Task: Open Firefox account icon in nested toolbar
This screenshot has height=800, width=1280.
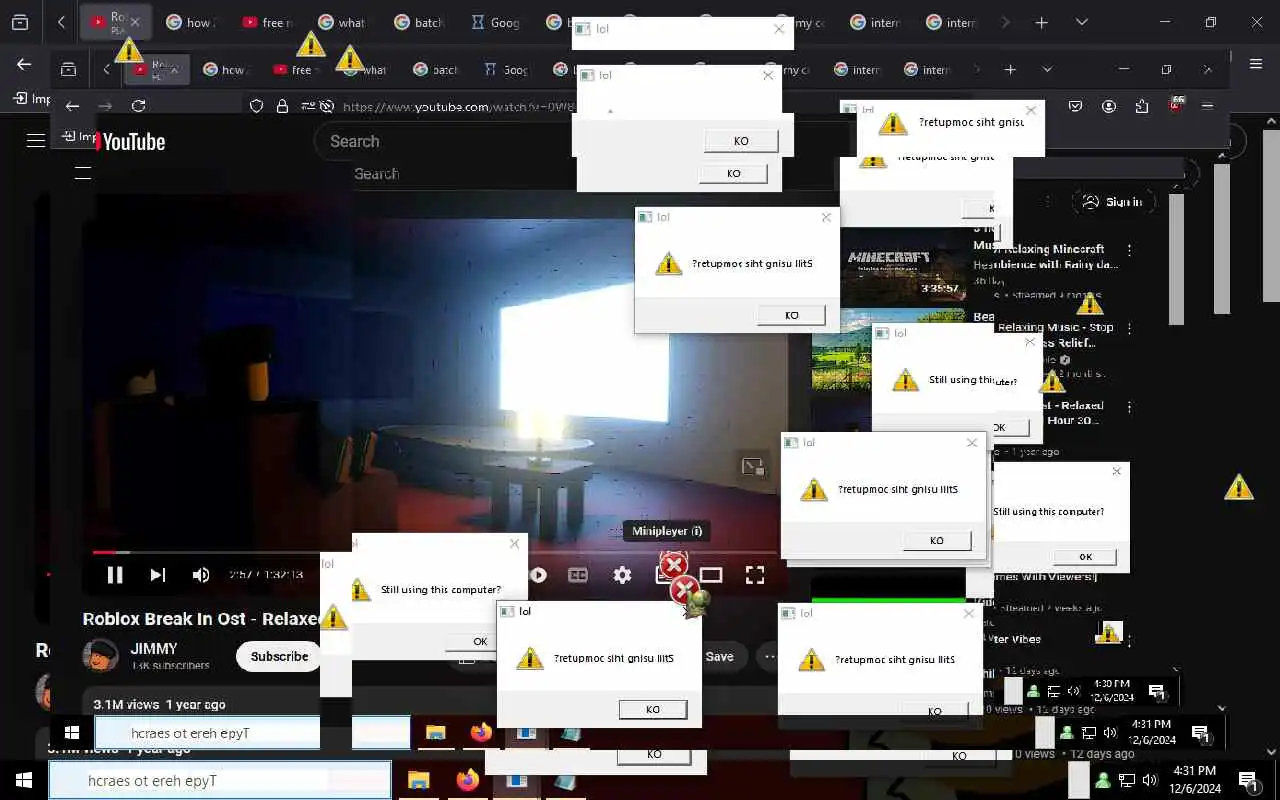Action: (x=1109, y=106)
